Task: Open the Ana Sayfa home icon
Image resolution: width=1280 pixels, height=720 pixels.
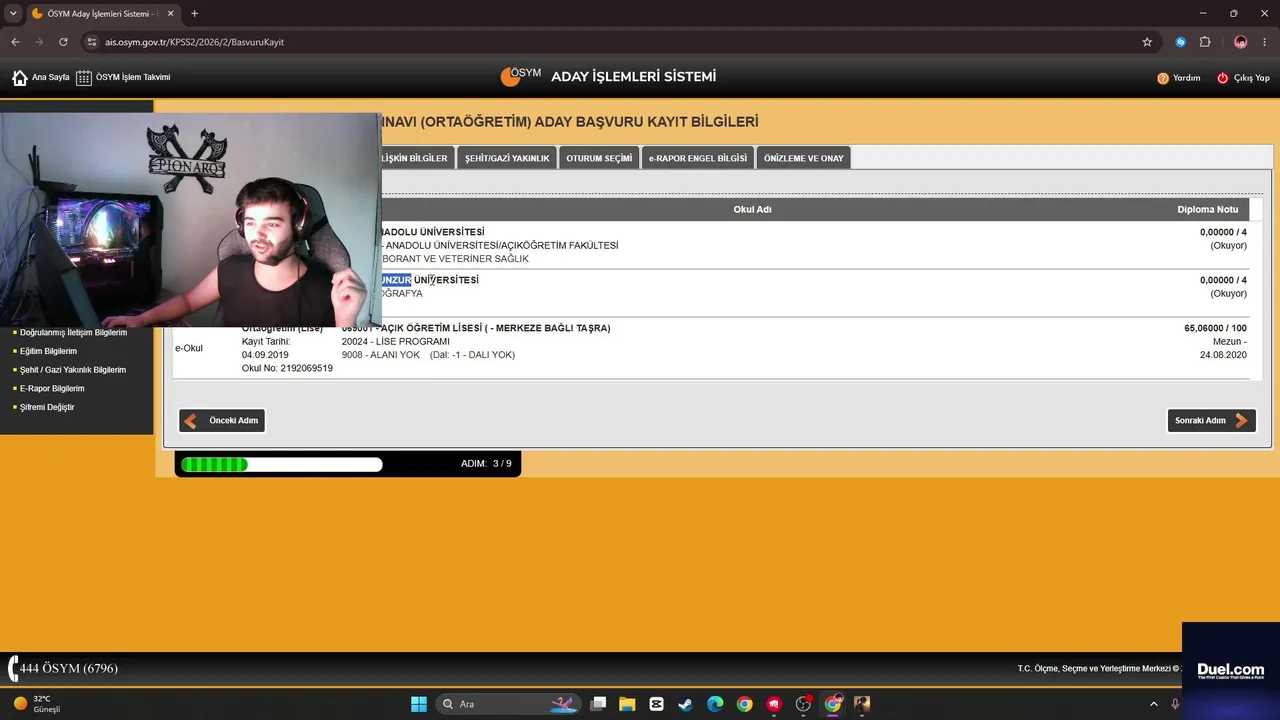Action: click(x=20, y=78)
